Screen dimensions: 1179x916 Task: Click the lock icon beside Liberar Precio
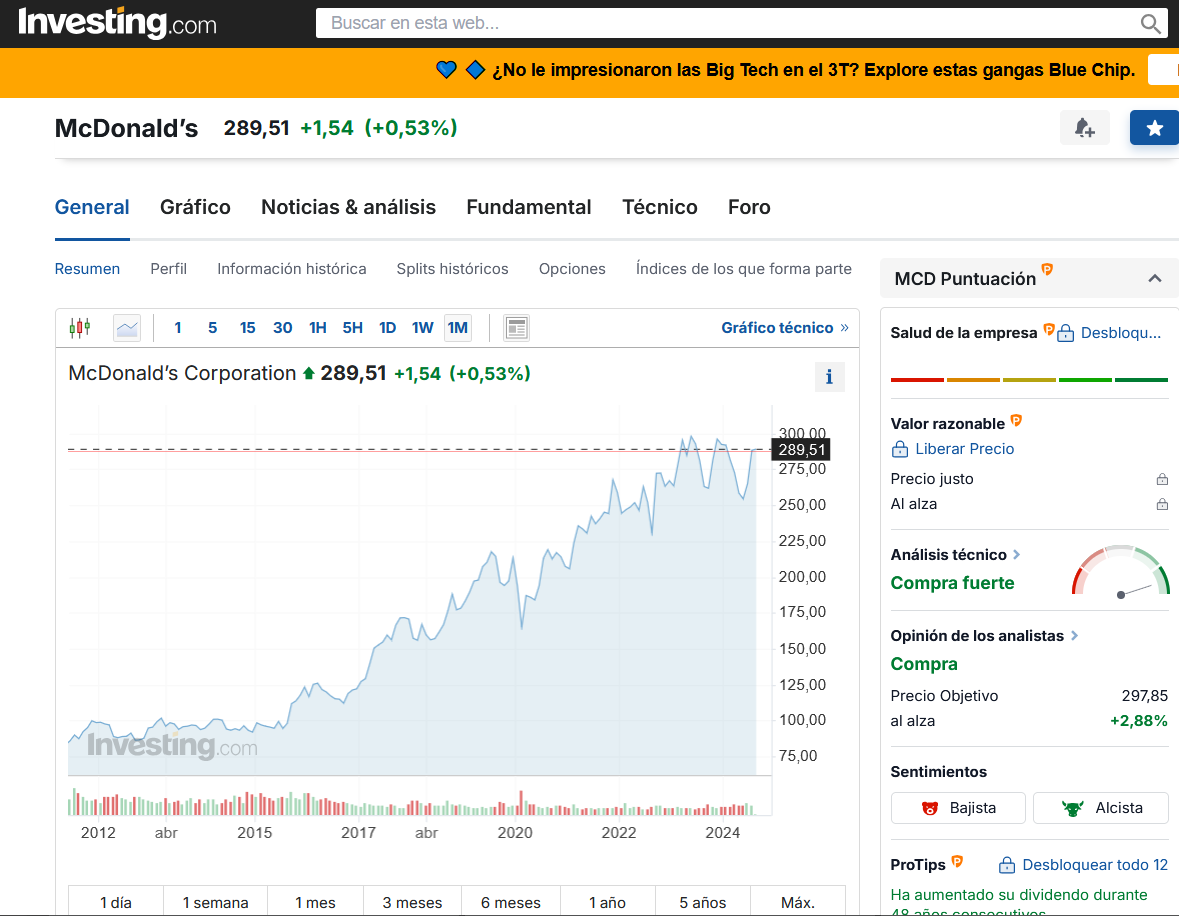coord(899,449)
